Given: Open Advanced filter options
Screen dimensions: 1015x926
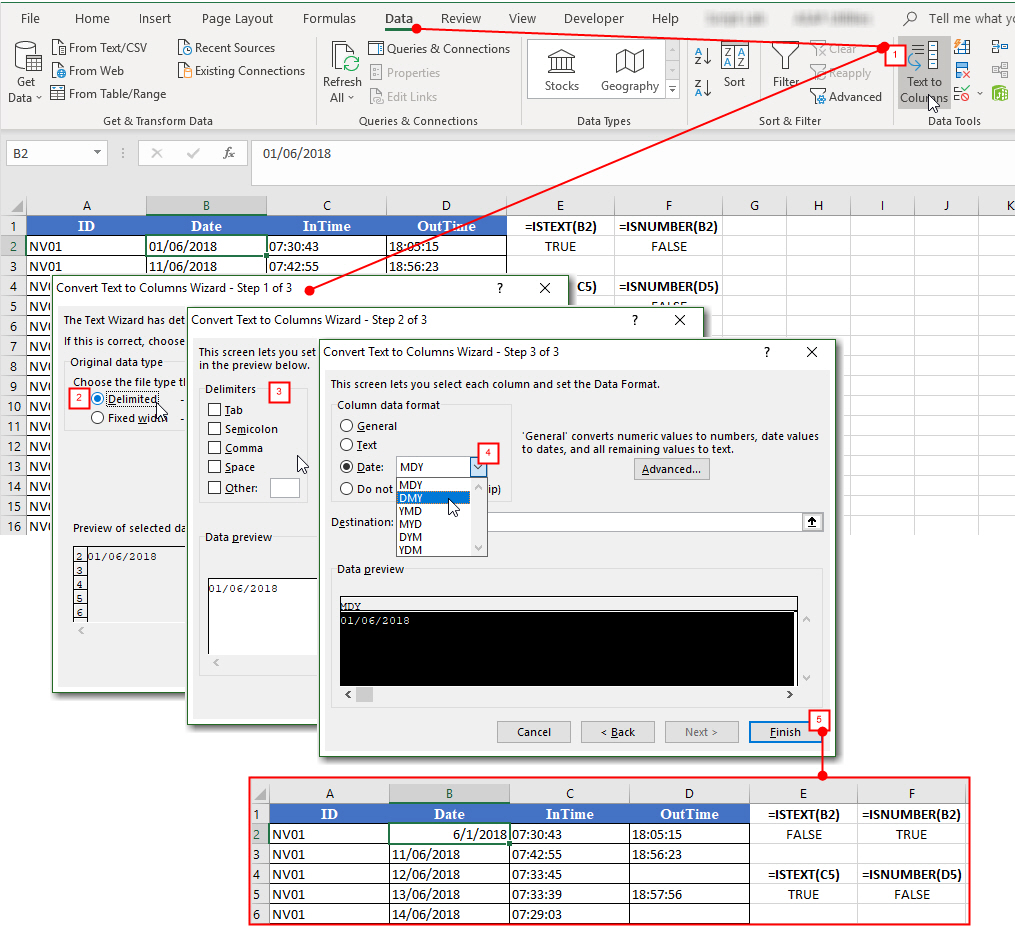Looking at the screenshot, I should point(847,96).
